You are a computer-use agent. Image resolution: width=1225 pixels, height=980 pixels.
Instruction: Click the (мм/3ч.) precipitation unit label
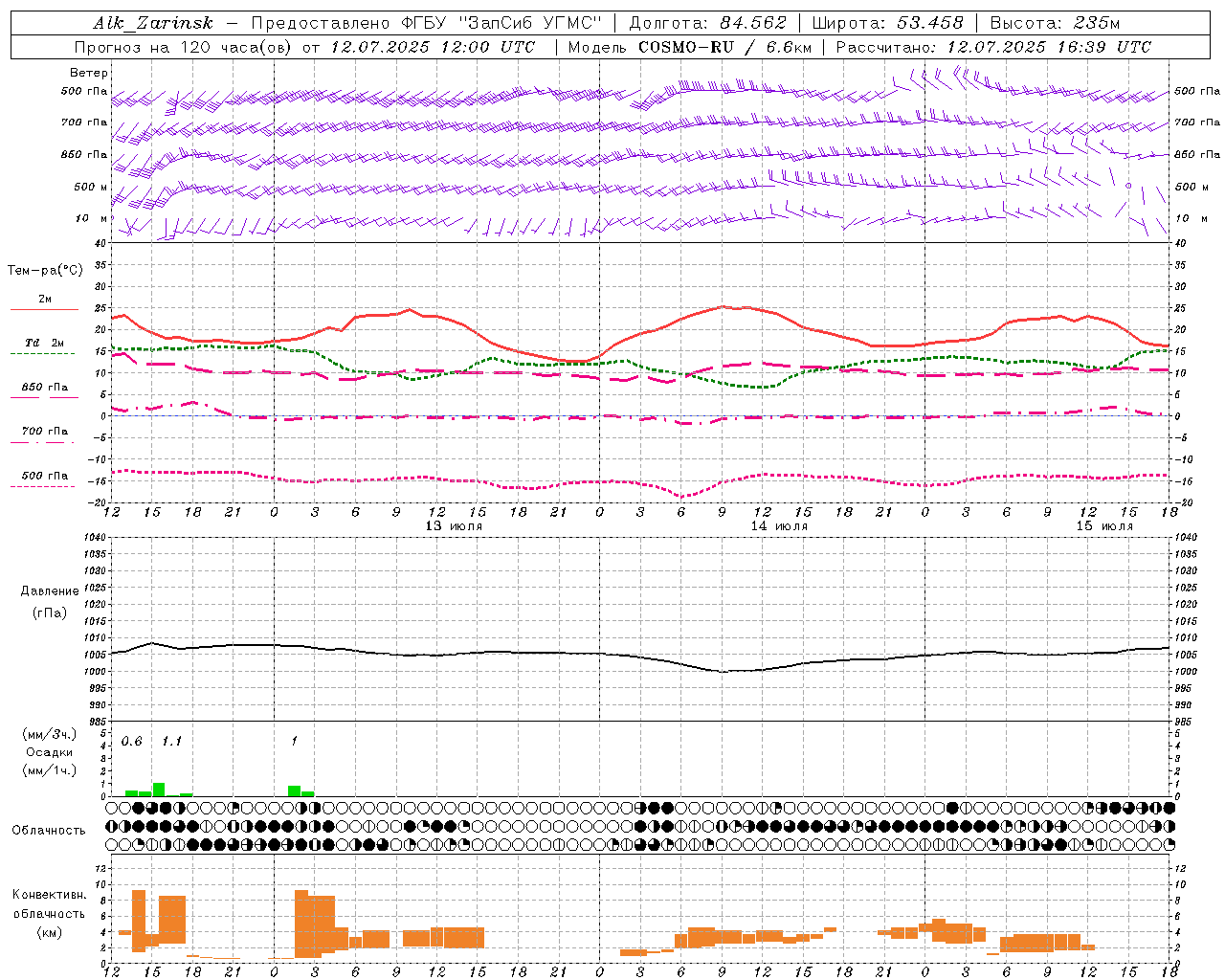50,734
